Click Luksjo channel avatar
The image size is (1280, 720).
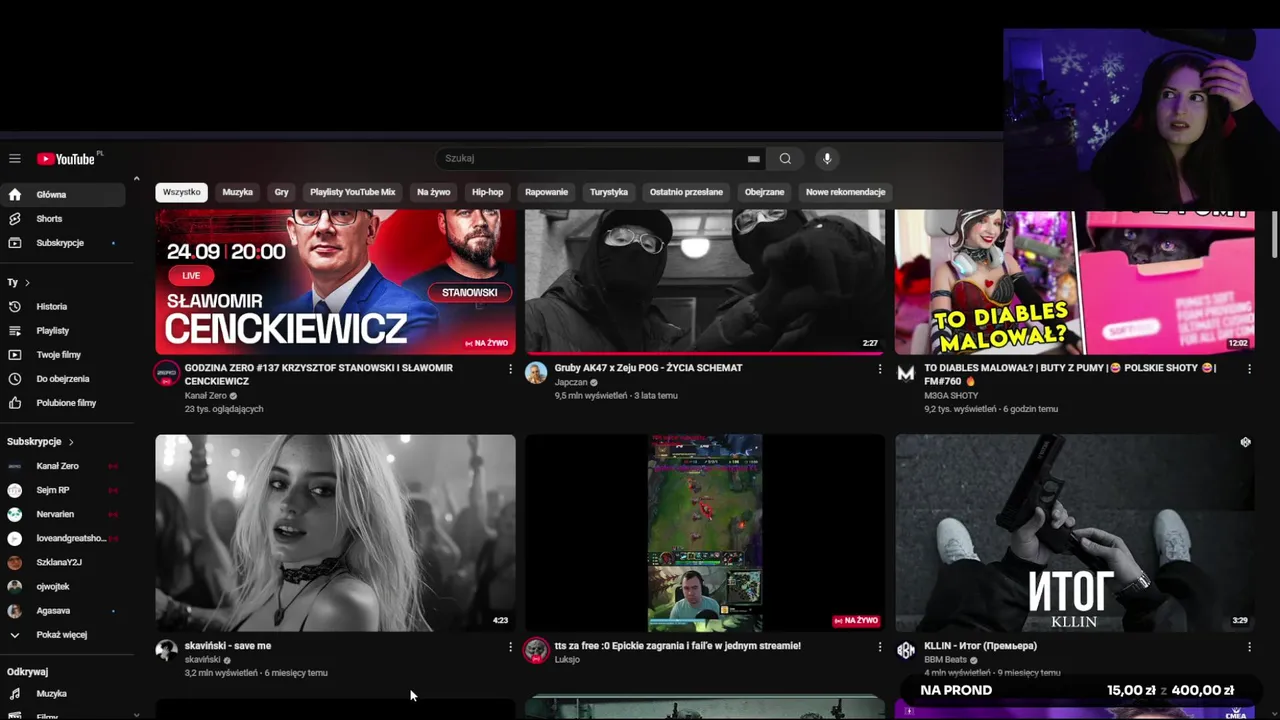[537, 651]
